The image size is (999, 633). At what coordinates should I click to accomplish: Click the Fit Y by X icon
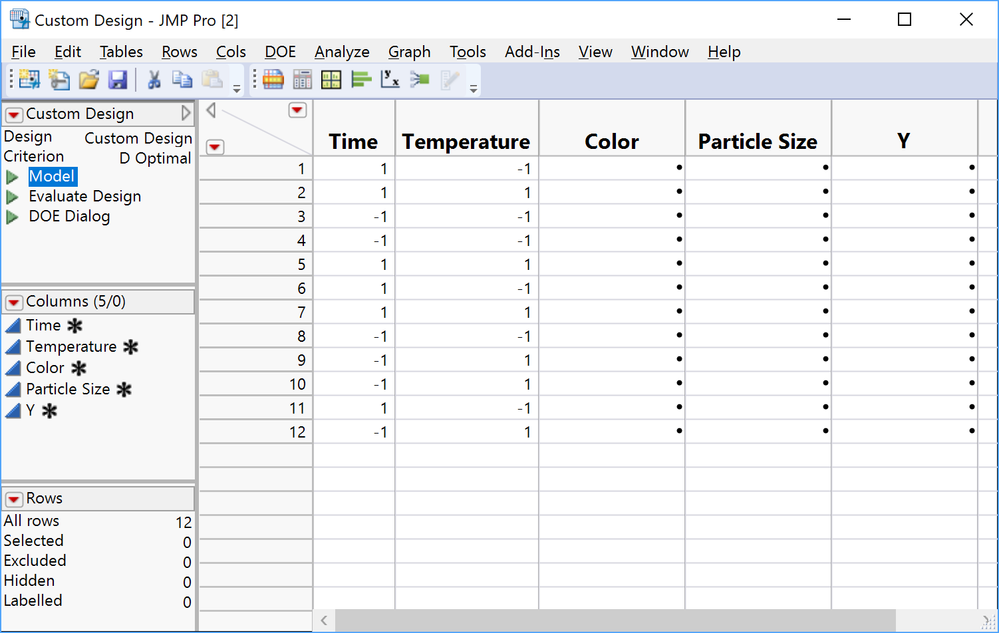(x=390, y=80)
